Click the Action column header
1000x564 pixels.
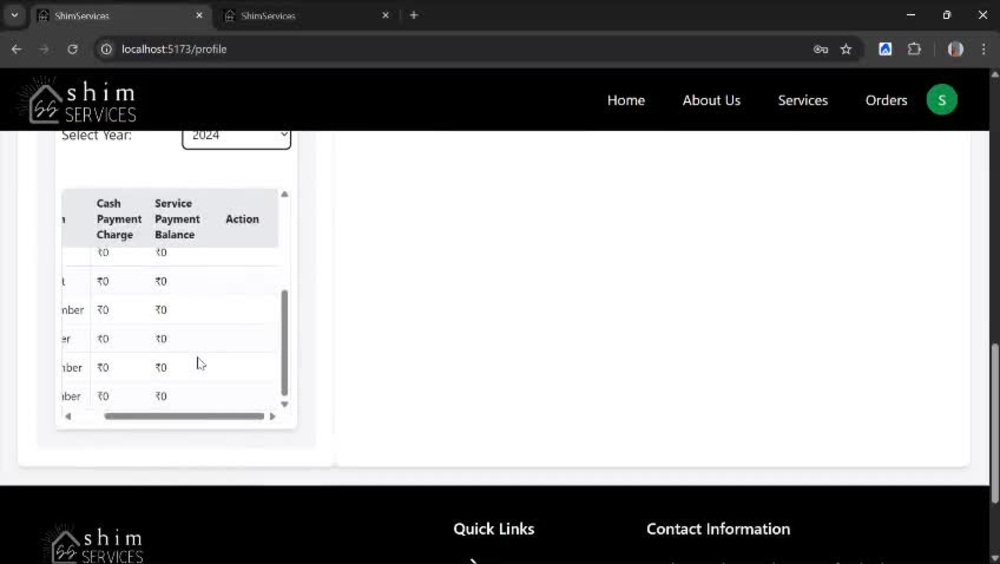[242, 219]
